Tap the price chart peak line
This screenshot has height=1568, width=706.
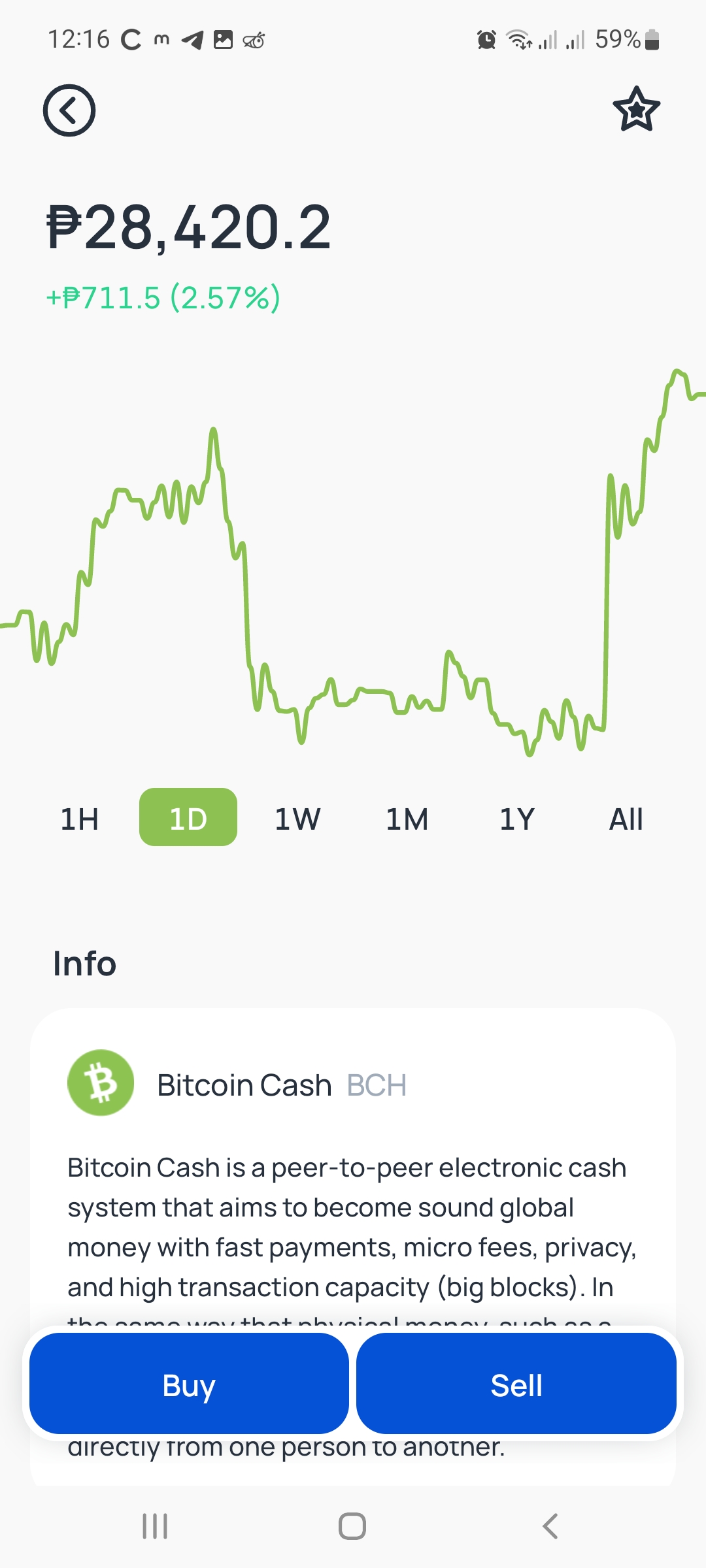click(679, 374)
